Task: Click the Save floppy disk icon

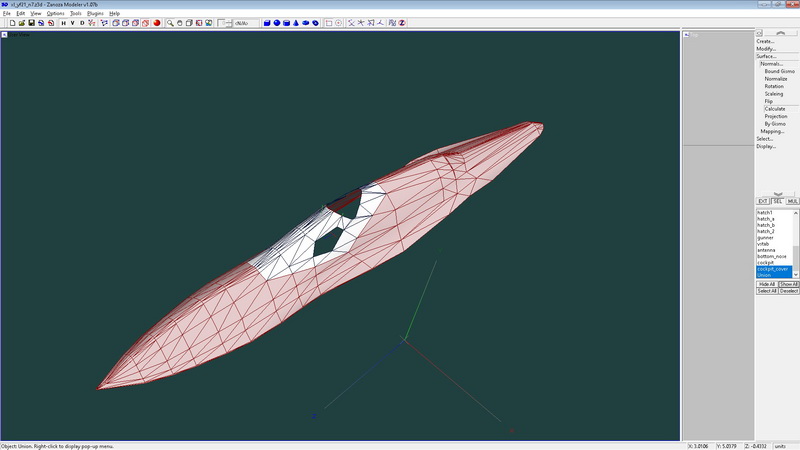Action: coord(31,23)
